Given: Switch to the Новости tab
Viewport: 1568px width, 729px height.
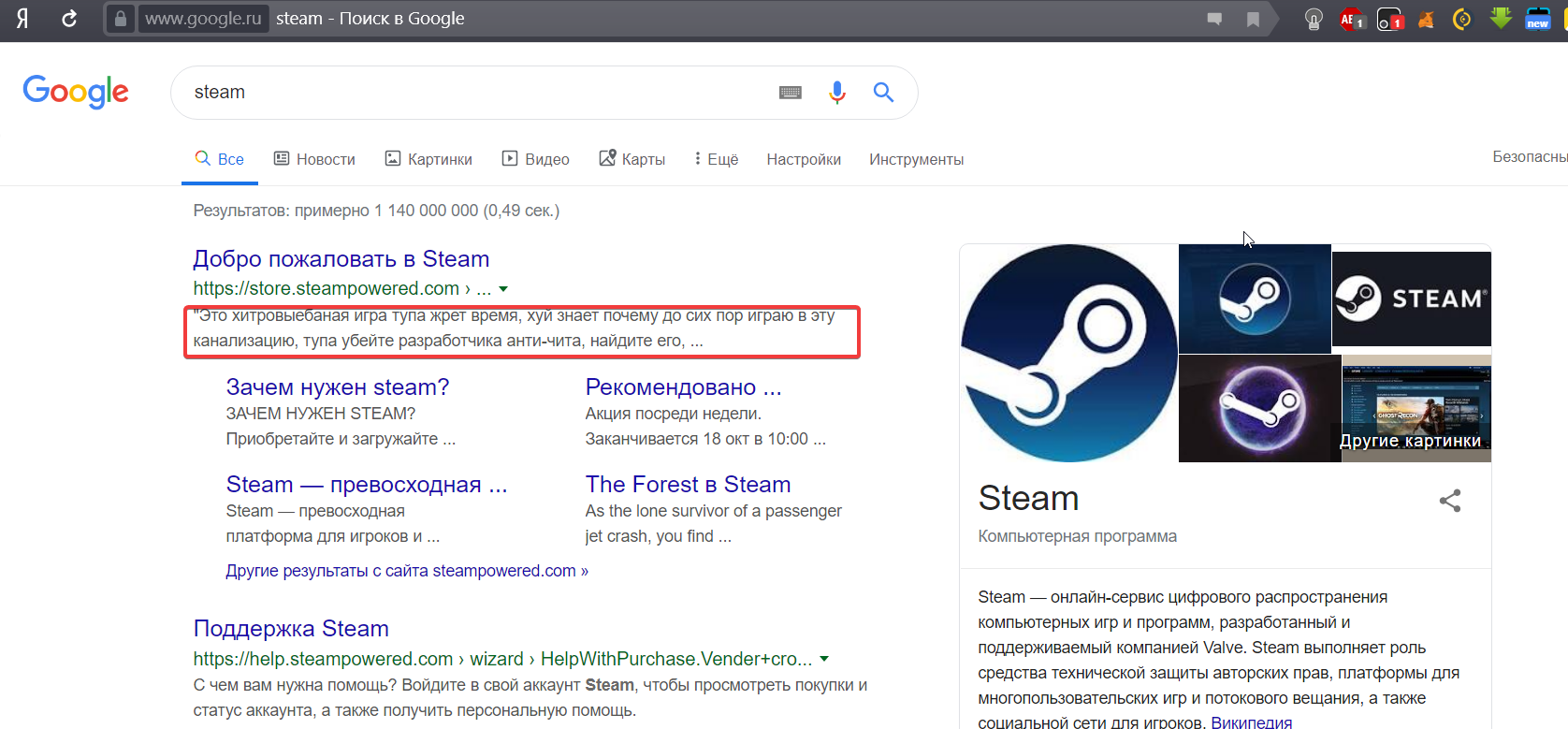Looking at the screenshot, I should (314, 159).
